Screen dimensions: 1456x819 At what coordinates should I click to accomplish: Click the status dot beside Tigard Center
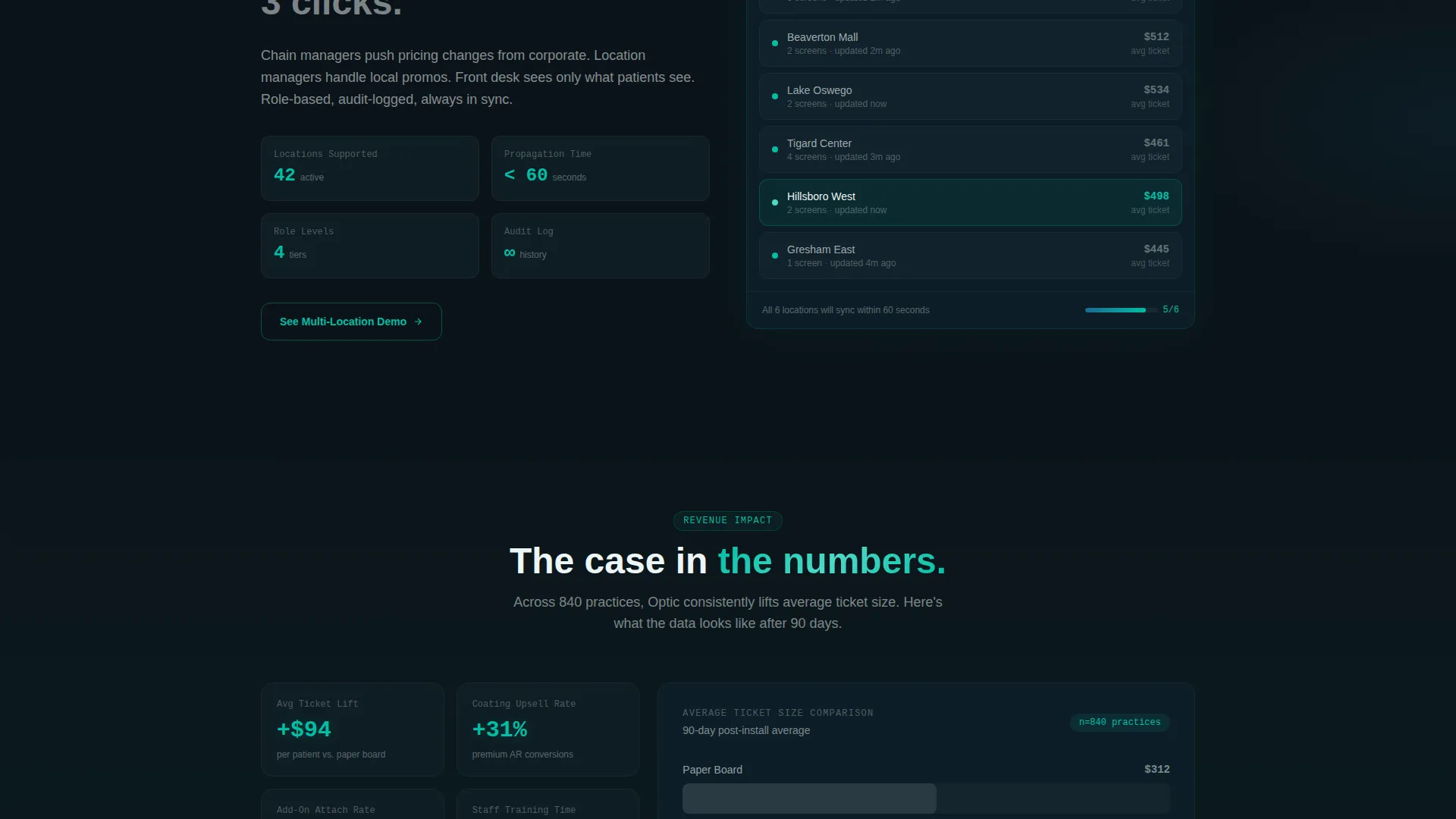point(774,149)
